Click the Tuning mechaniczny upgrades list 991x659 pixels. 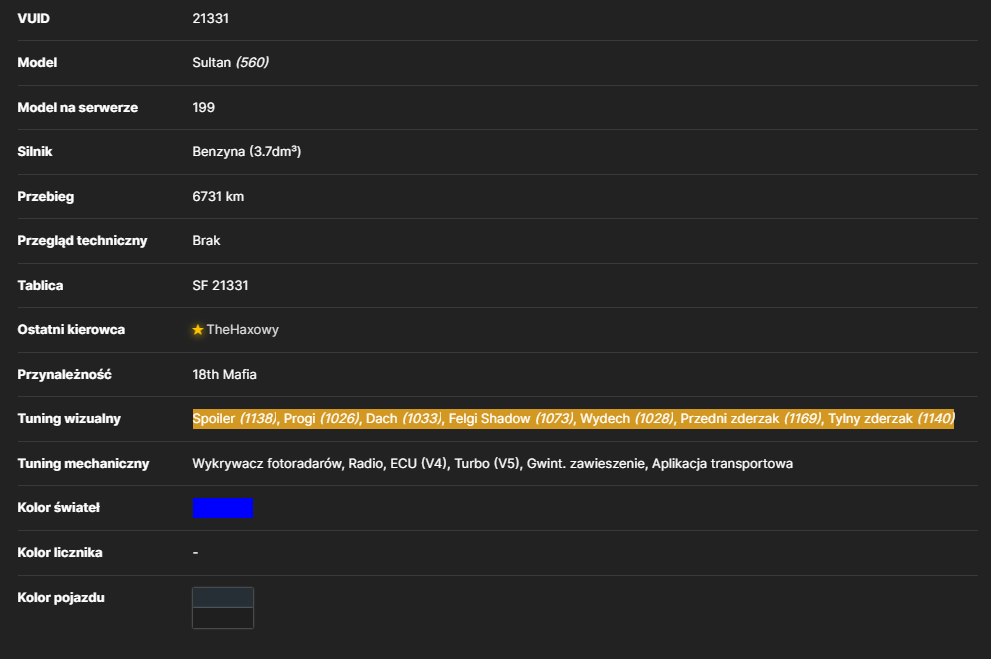pos(492,464)
